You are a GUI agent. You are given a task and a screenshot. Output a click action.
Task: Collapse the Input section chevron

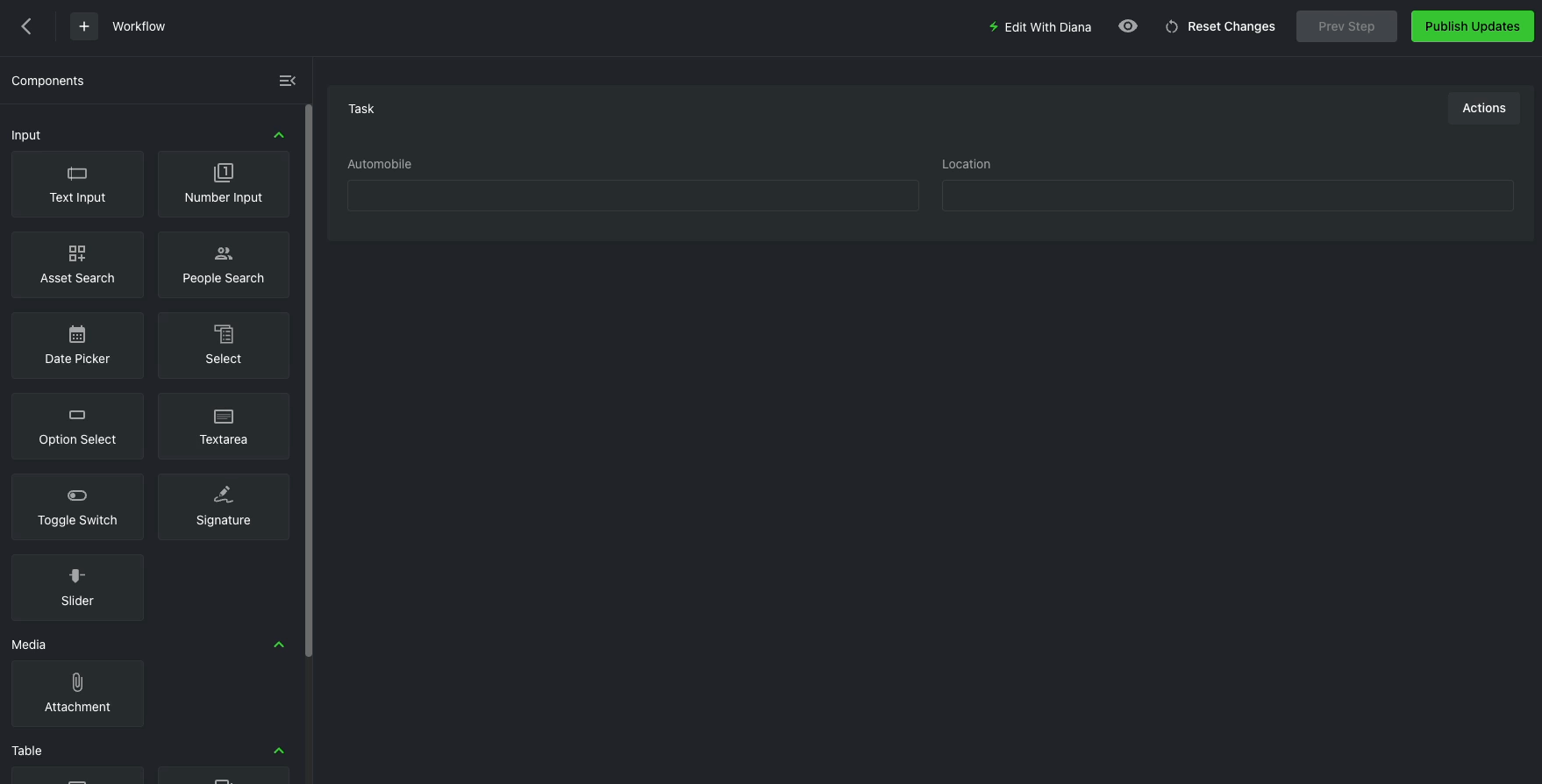(279, 135)
